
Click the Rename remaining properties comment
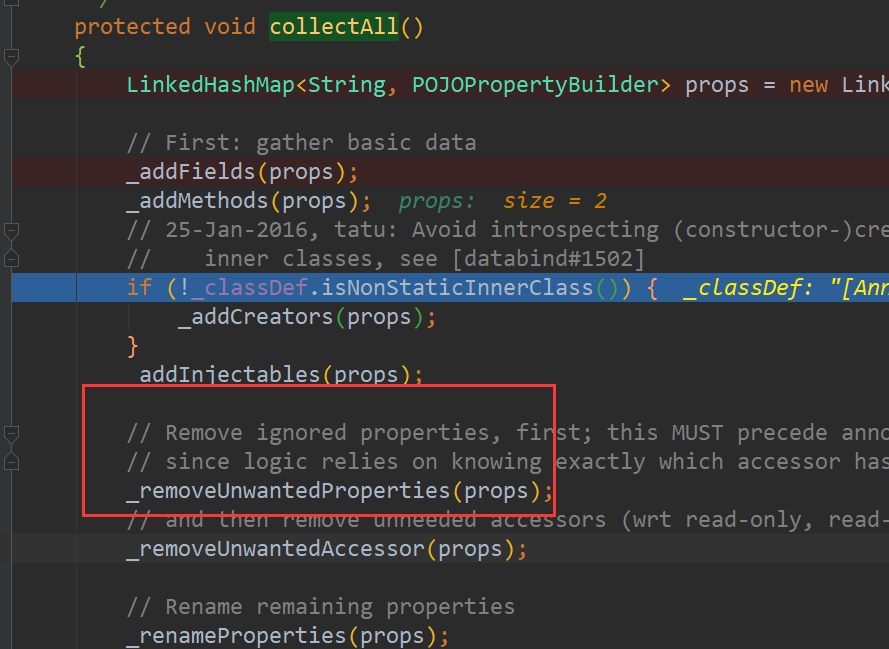(x=320, y=607)
